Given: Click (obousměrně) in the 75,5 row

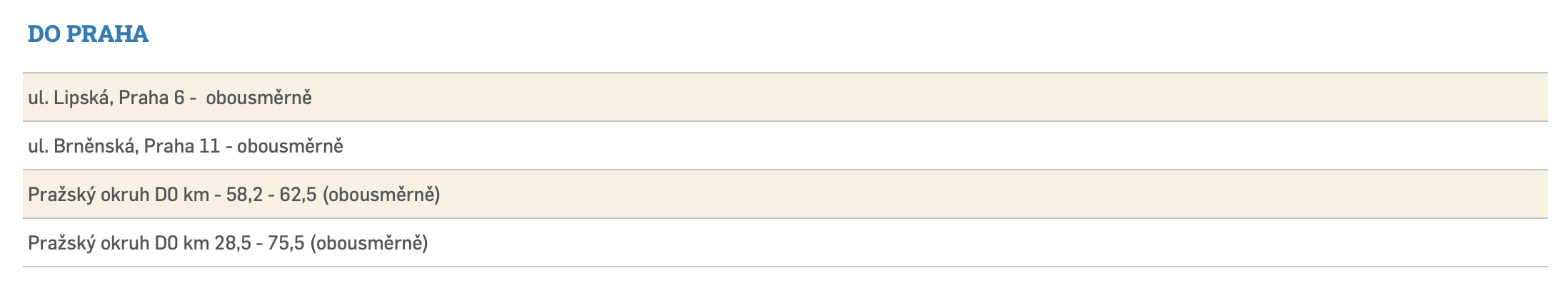Looking at the screenshot, I should (369, 243).
